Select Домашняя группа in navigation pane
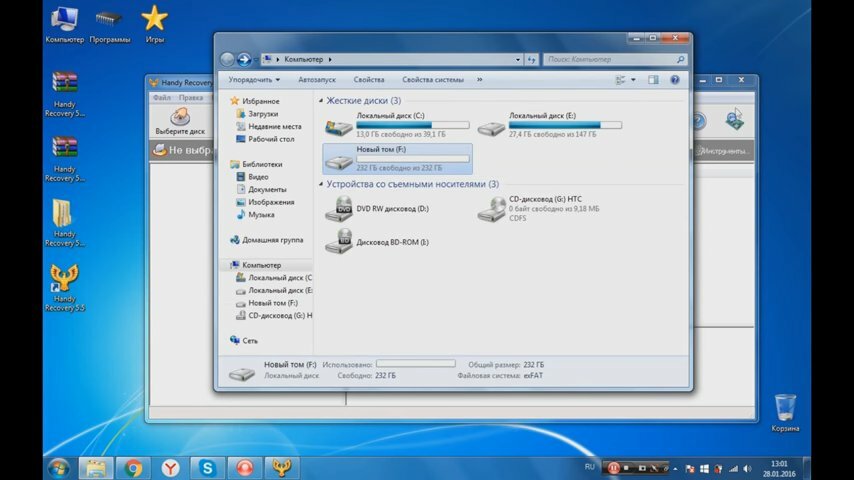Image resolution: width=854 pixels, height=480 pixels. (x=273, y=240)
